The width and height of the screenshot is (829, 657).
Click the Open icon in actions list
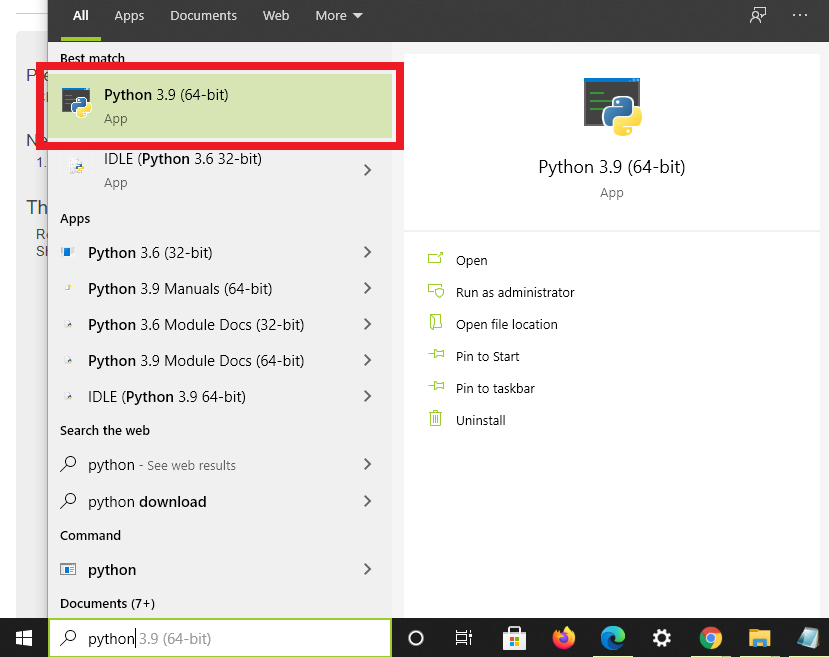[x=435, y=258]
